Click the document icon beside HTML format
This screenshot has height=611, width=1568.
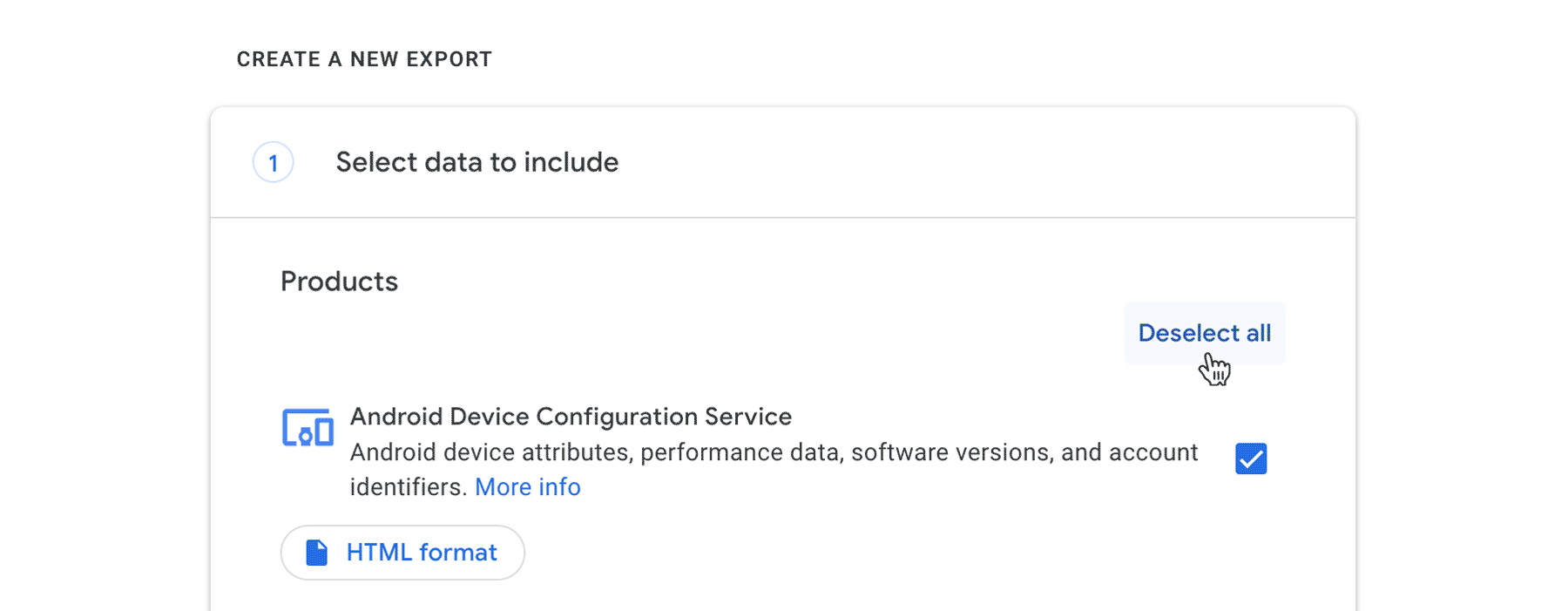(x=317, y=553)
